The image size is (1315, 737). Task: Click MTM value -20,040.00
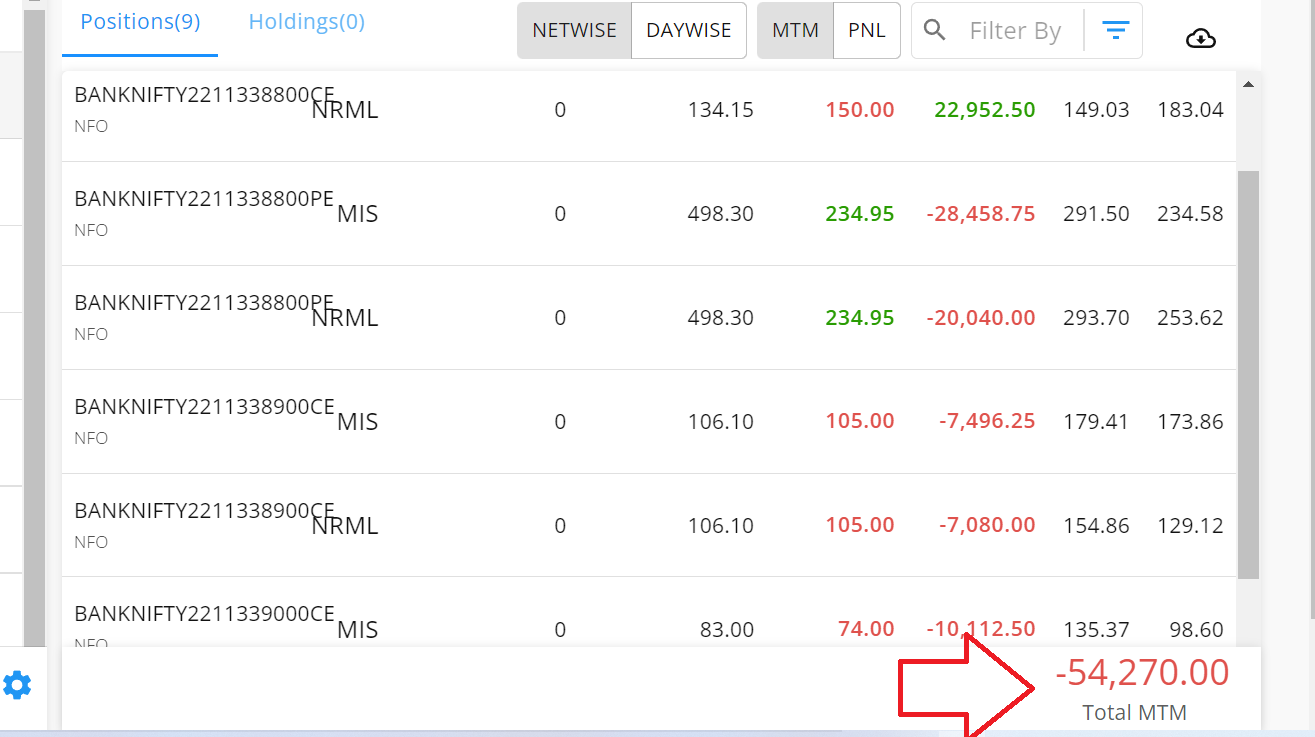pyautogui.click(x=981, y=318)
